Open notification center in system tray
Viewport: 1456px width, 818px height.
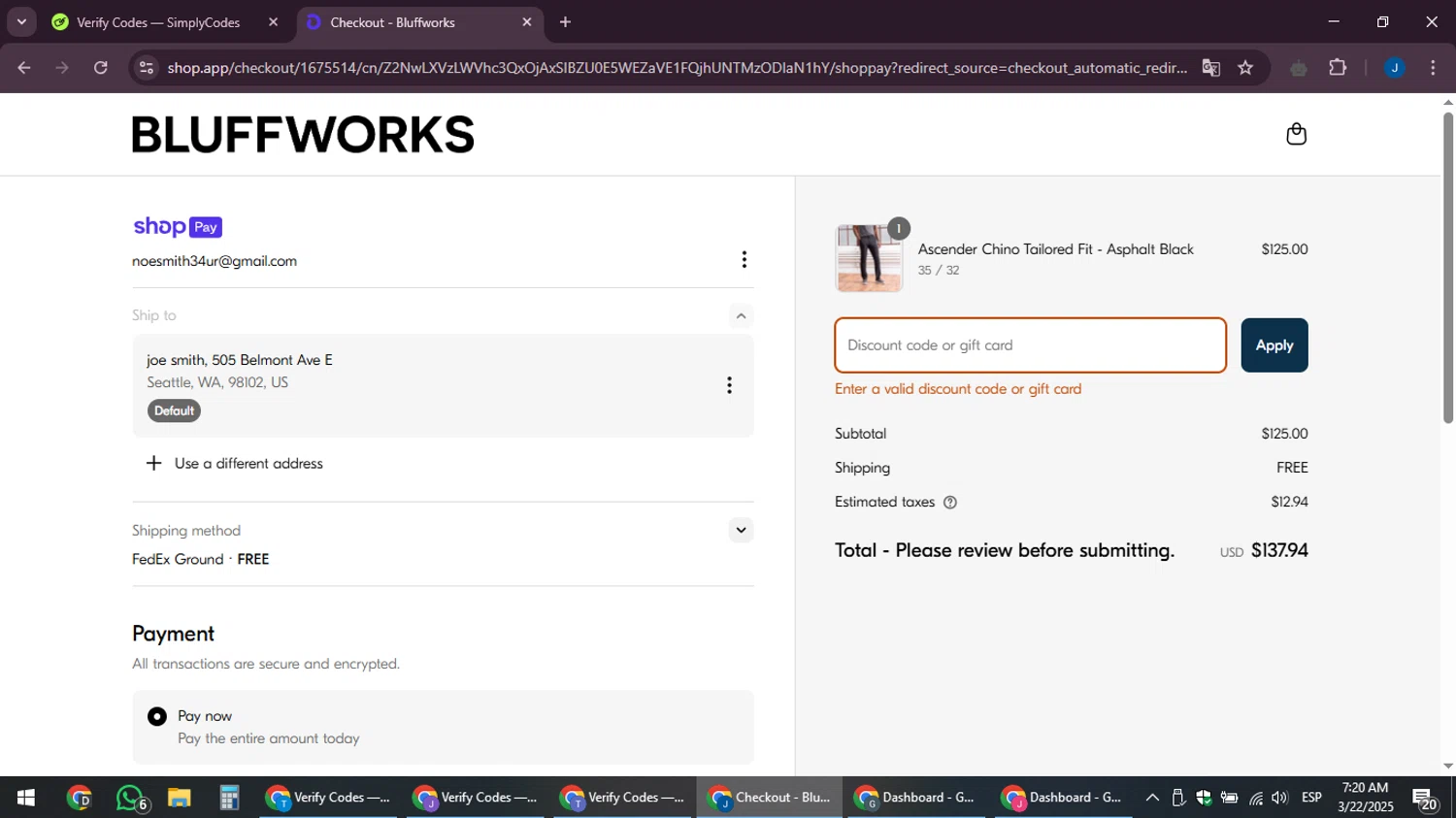coord(1426,799)
